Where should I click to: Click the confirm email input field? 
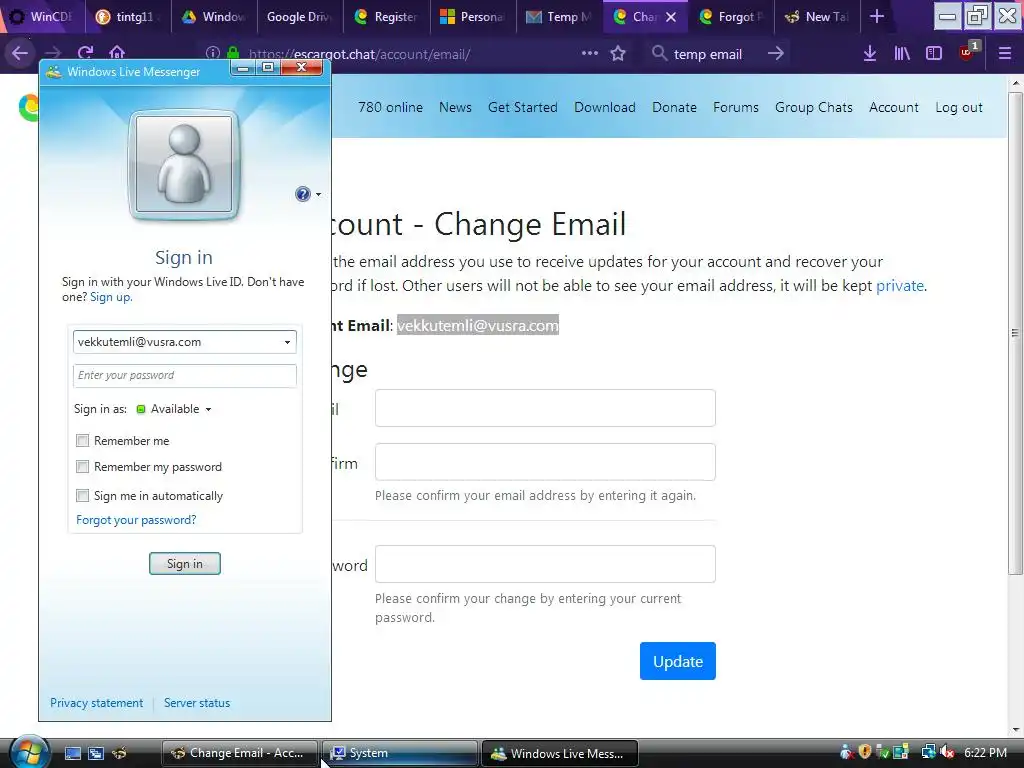(545, 462)
